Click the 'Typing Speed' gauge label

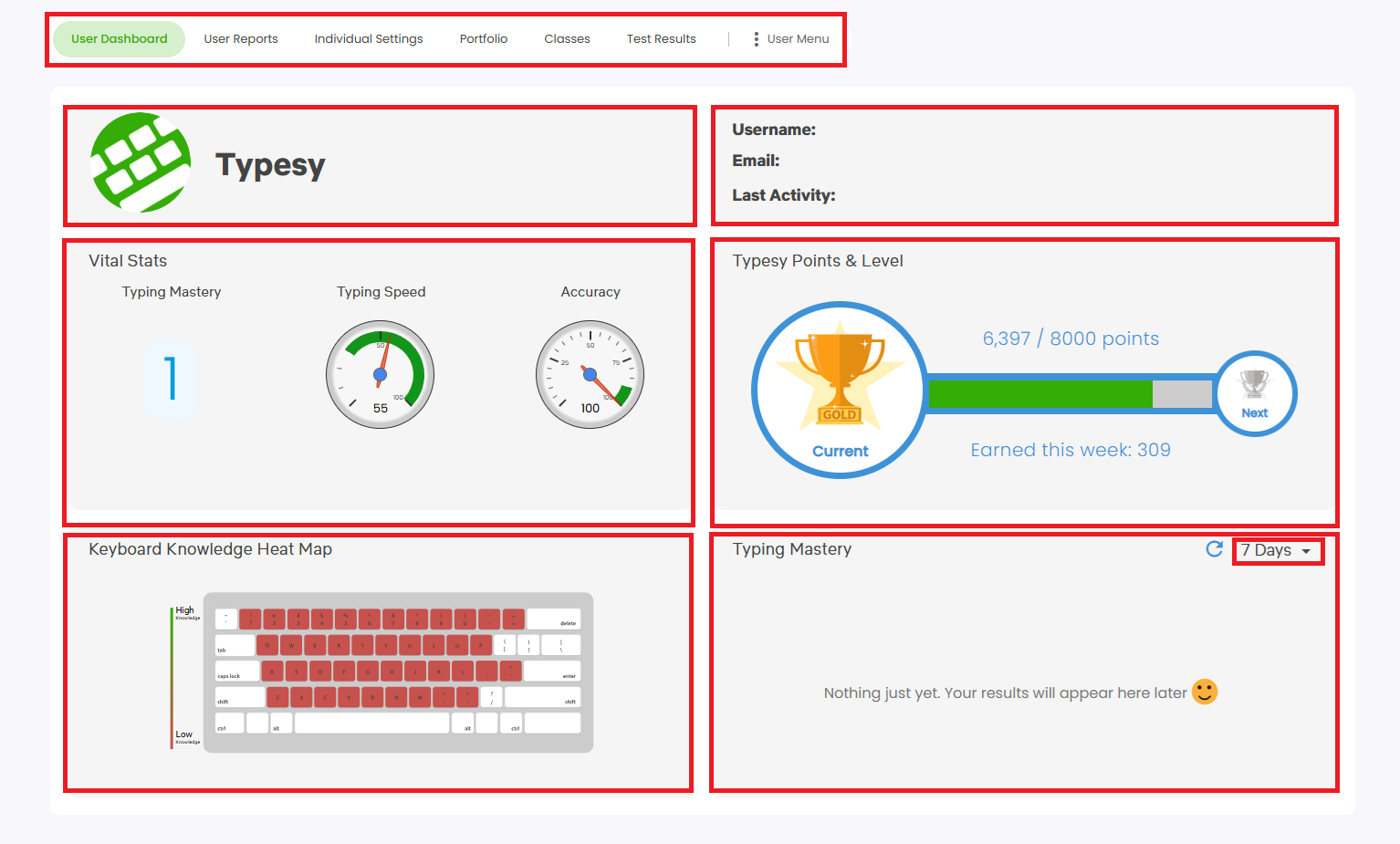[x=381, y=292]
